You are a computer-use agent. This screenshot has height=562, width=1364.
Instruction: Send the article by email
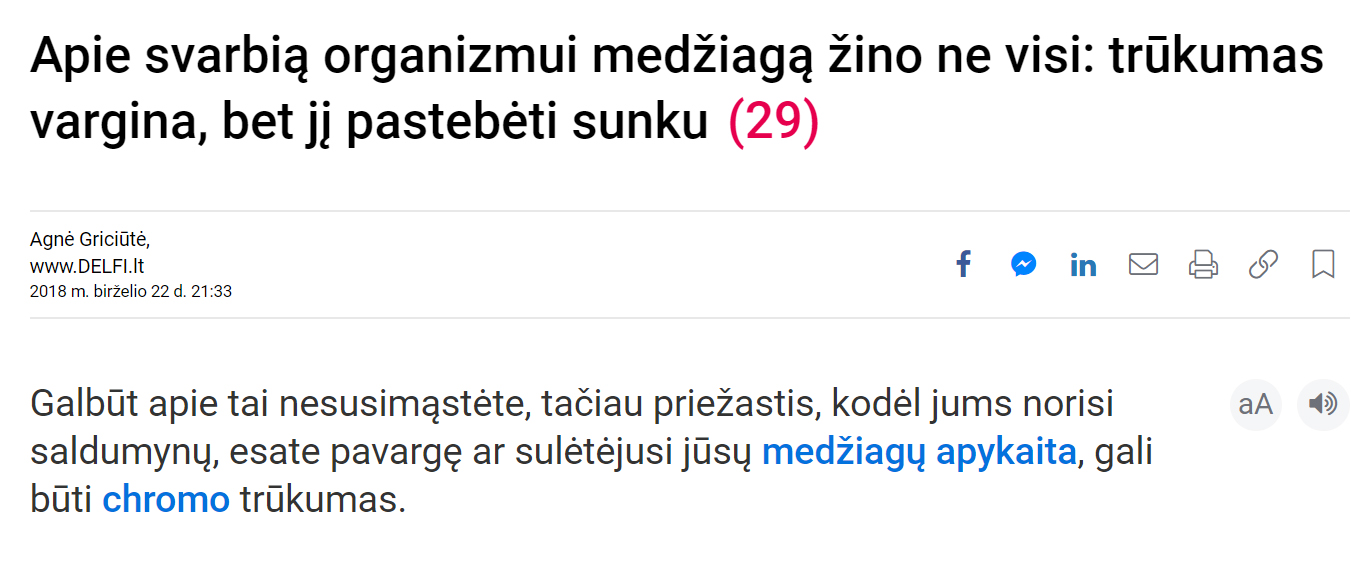point(1143,265)
